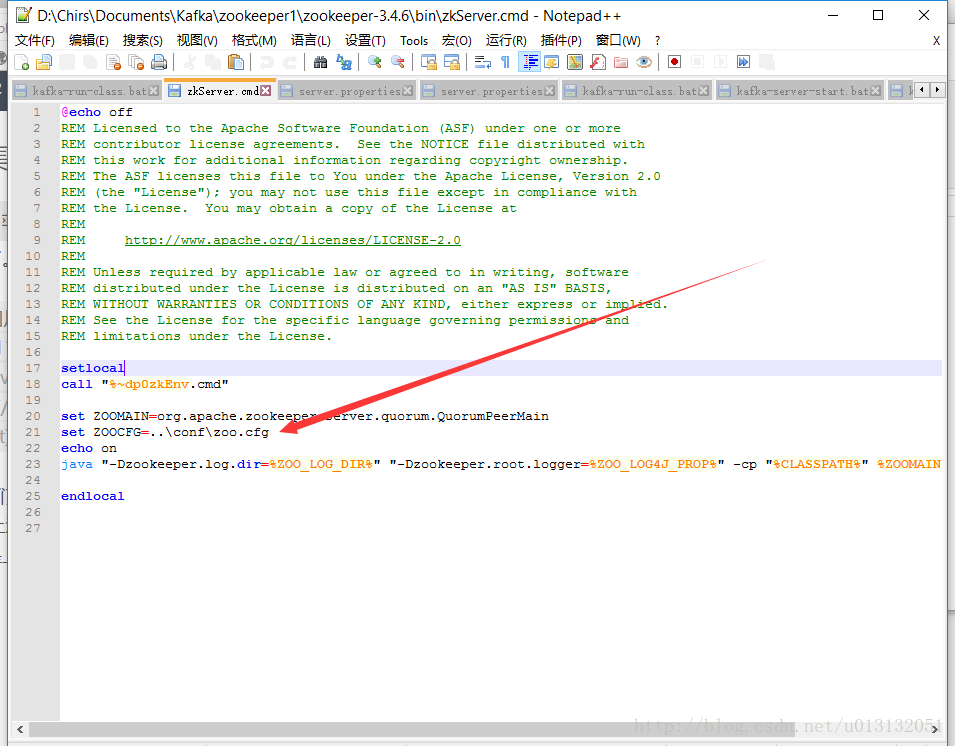Close current document via toolbar icon
The image size is (955, 746).
click(x=113, y=62)
